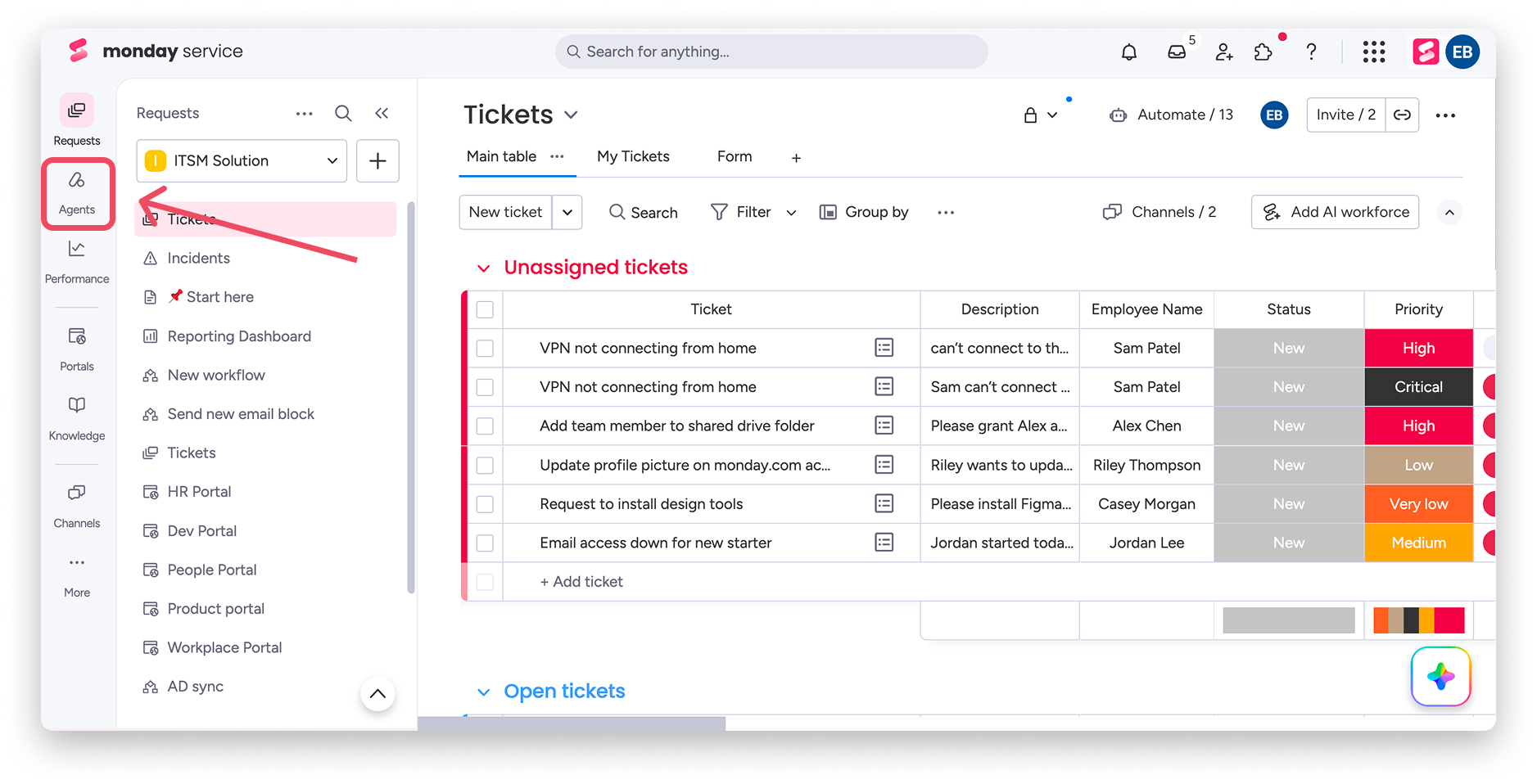Open Reporting Dashboard in sidebar
The height and width of the screenshot is (784, 1537).
tap(239, 336)
